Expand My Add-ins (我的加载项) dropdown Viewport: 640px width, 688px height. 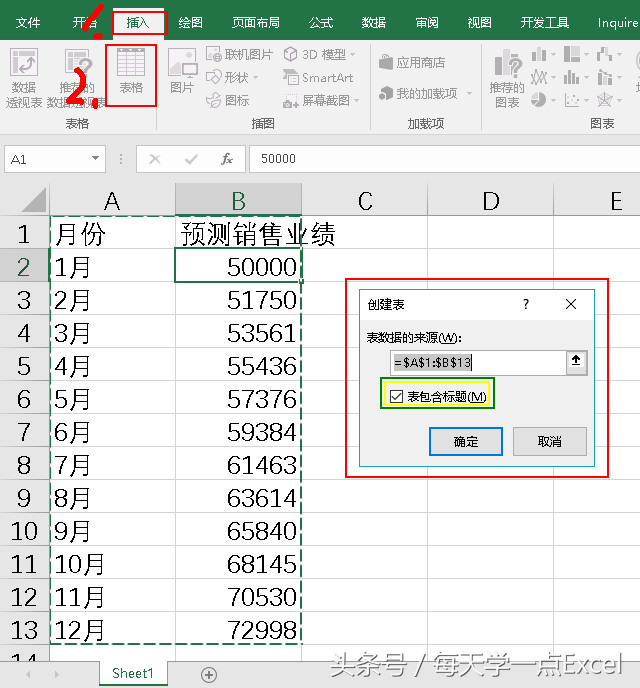tap(469, 93)
